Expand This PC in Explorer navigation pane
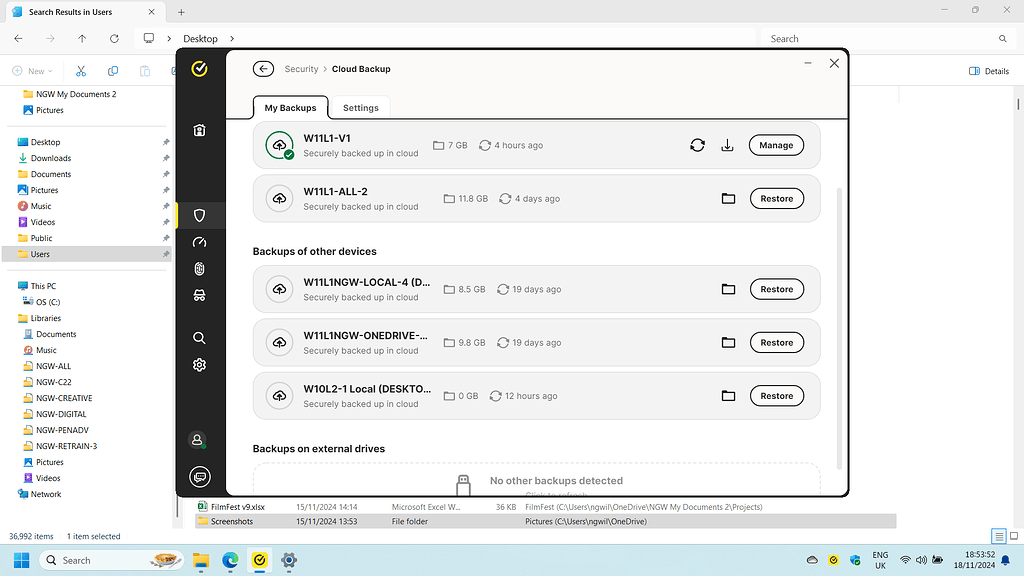This screenshot has height=576, width=1024. (8, 285)
